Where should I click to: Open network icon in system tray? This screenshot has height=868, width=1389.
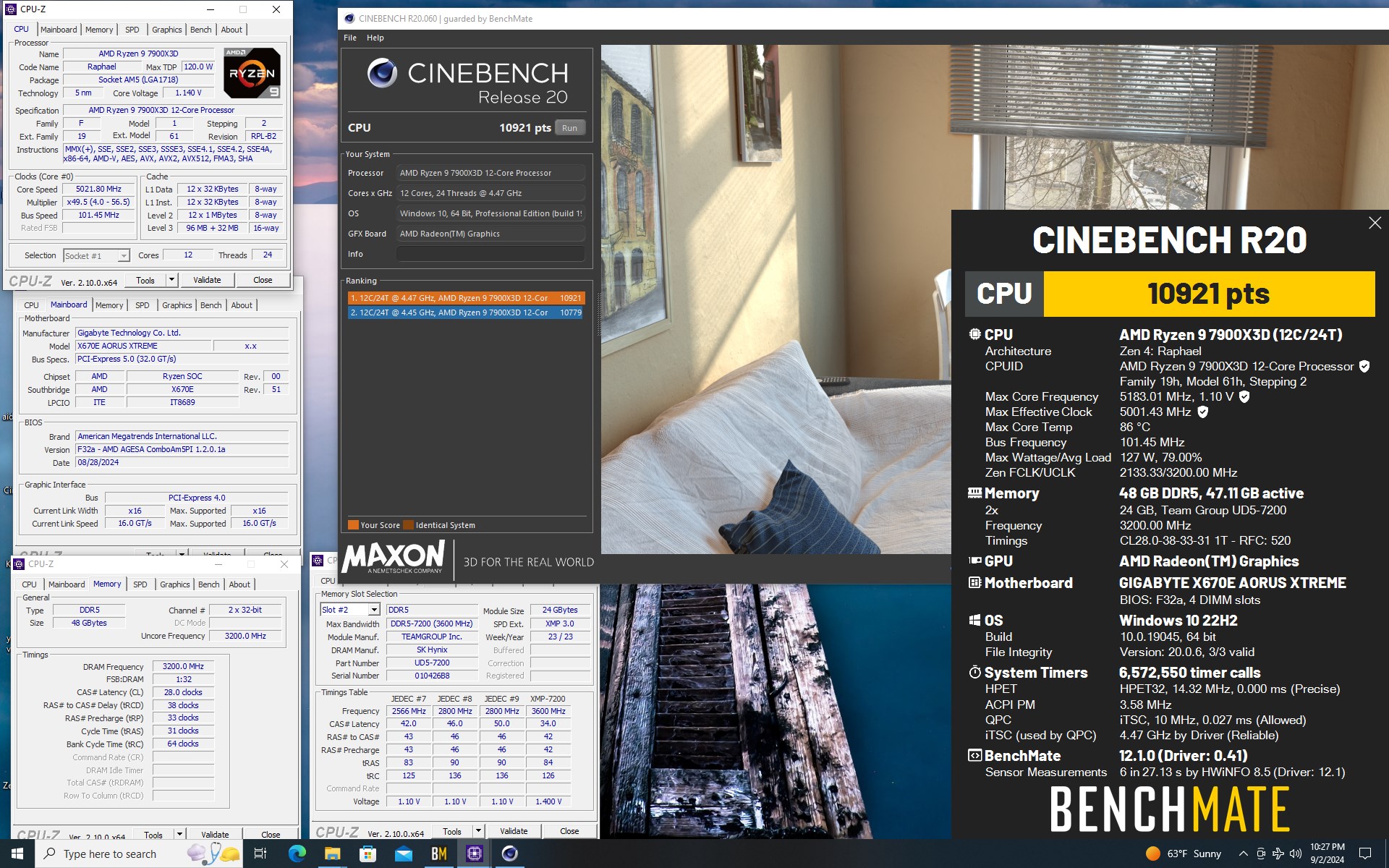(x=1278, y=854)
